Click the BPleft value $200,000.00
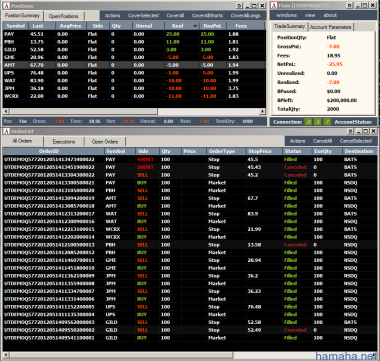This screenshot has height=361, width=380. tap(342, 100)
